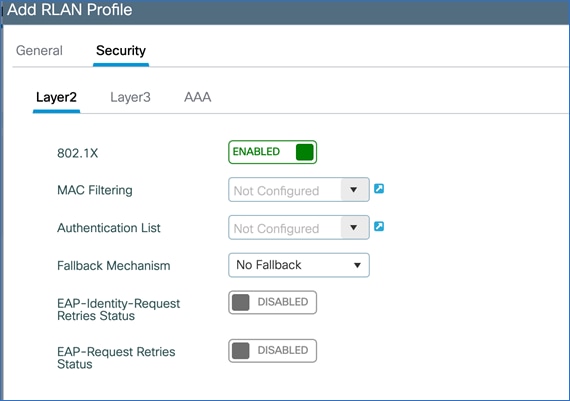This screenshot has width=570, height=401.
Task: Open the MAC Filtering Not Configured dropdown
Action: point(299,190)
